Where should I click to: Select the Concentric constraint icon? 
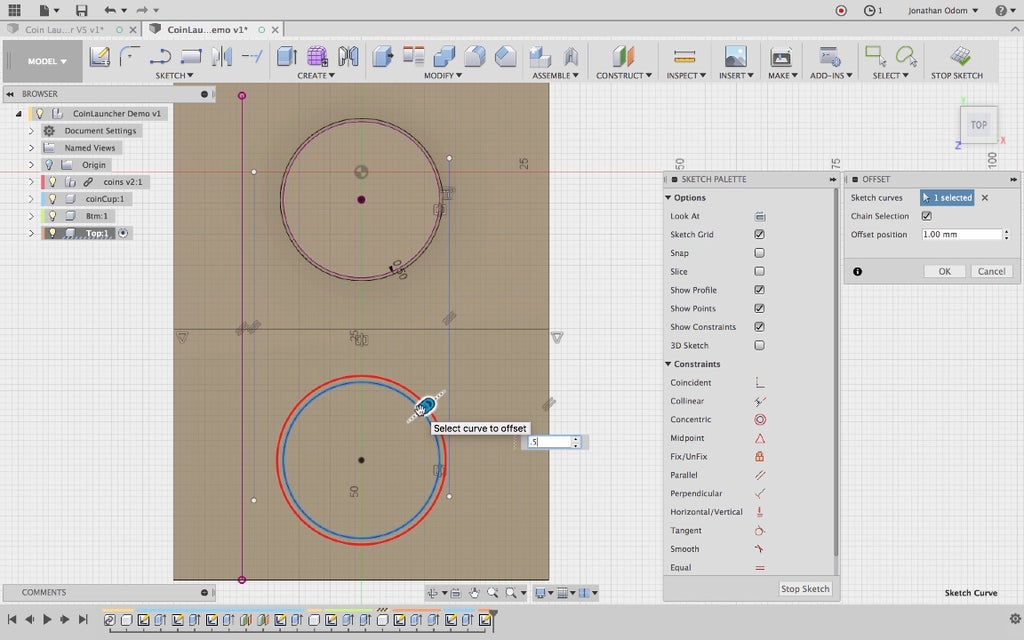tap(760, 420)
